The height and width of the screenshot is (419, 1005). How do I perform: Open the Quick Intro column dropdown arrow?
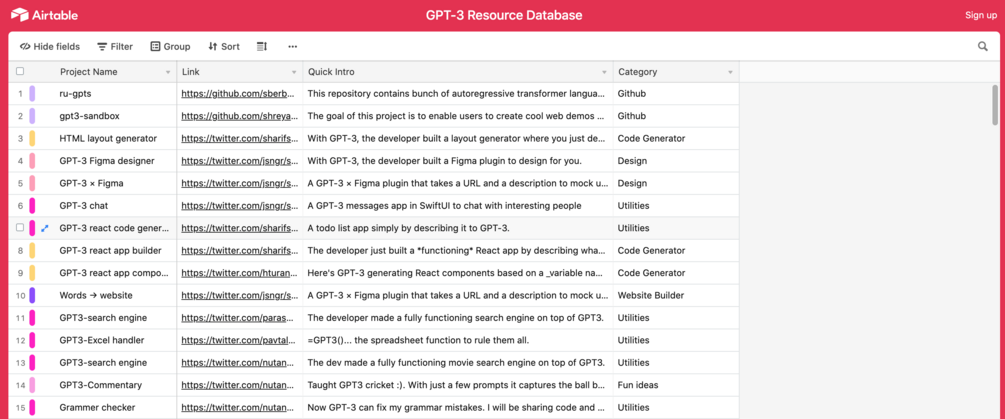(x=604, y=72)
